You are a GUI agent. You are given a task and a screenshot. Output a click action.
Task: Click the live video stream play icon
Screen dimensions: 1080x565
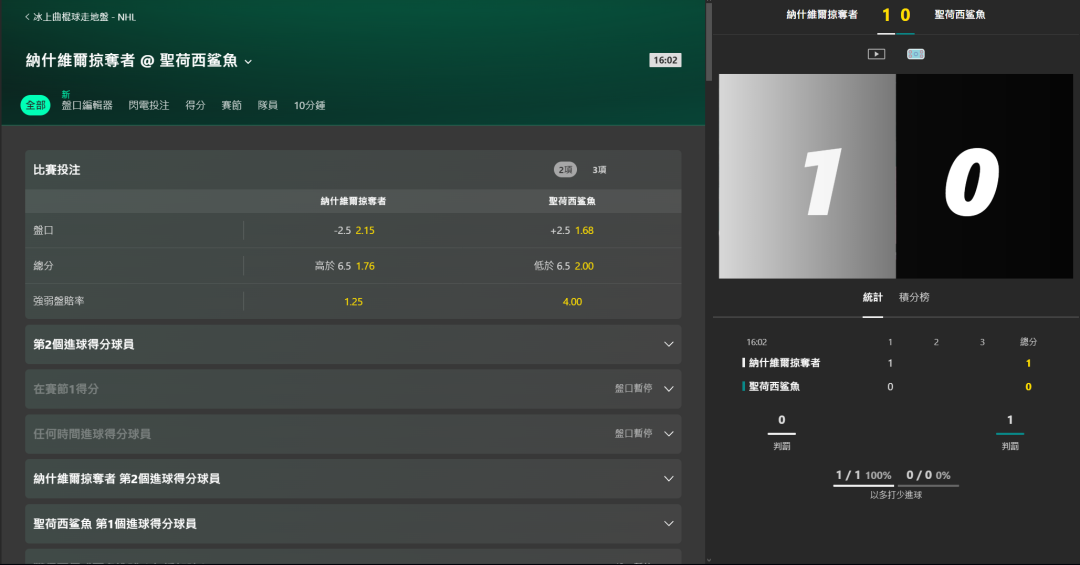click(x=876, y=54)
